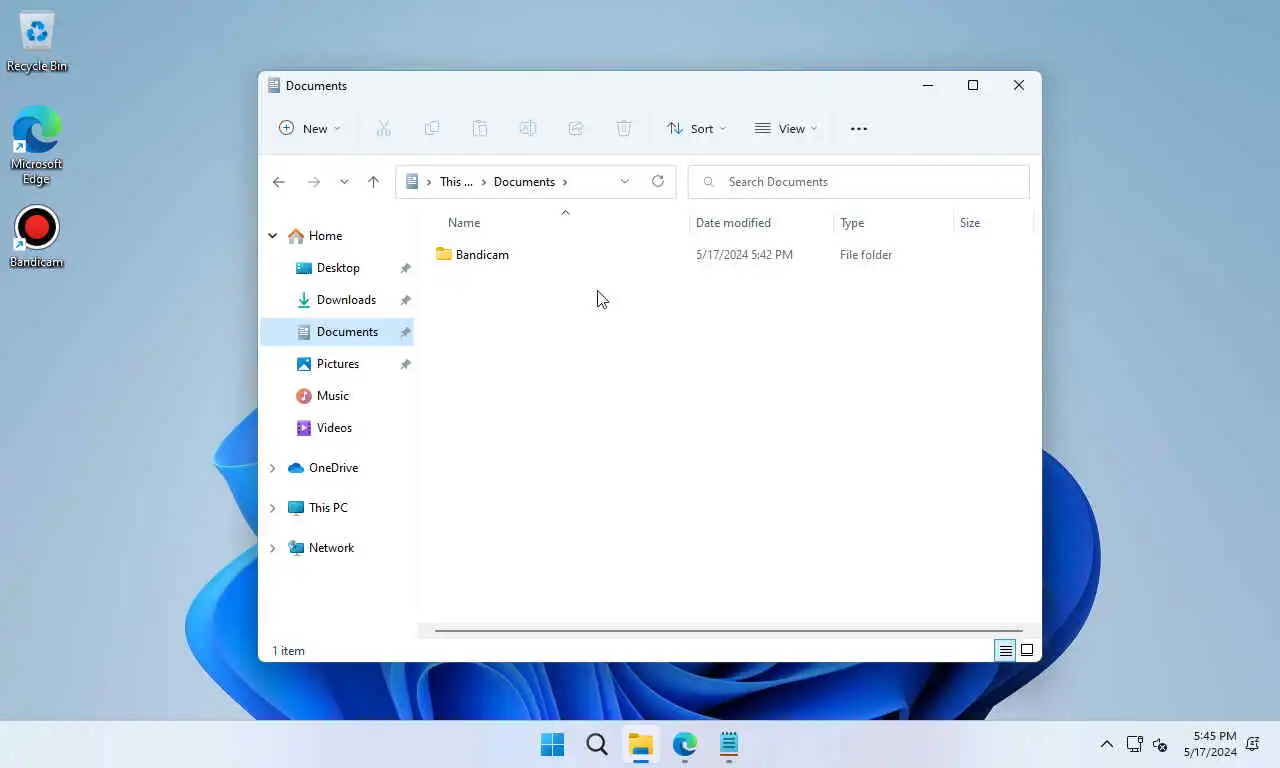Open the See more ellipsis menu
This screenshot has height=768, width=1280.
coord(859,128)
